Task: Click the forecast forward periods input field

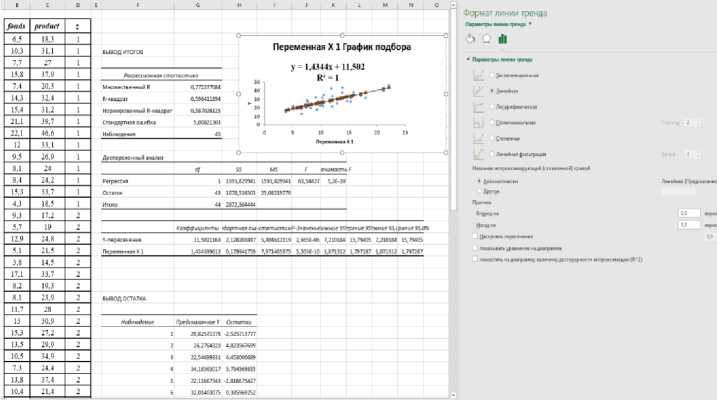Action: (x=689, y=213)
